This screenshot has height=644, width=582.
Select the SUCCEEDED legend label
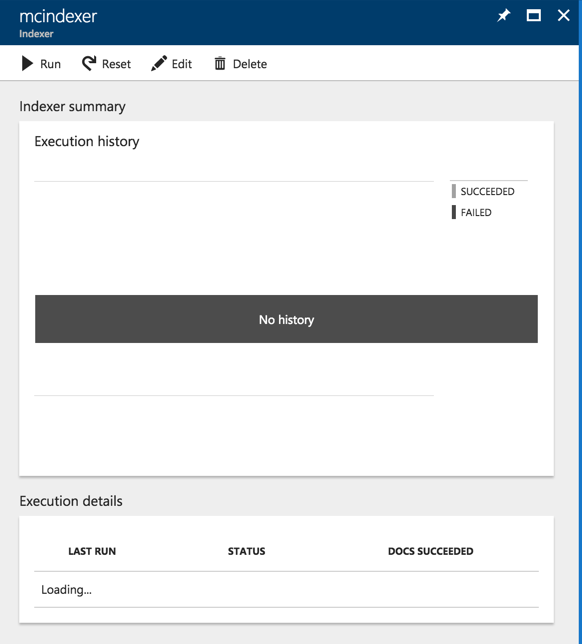[487, 191]
